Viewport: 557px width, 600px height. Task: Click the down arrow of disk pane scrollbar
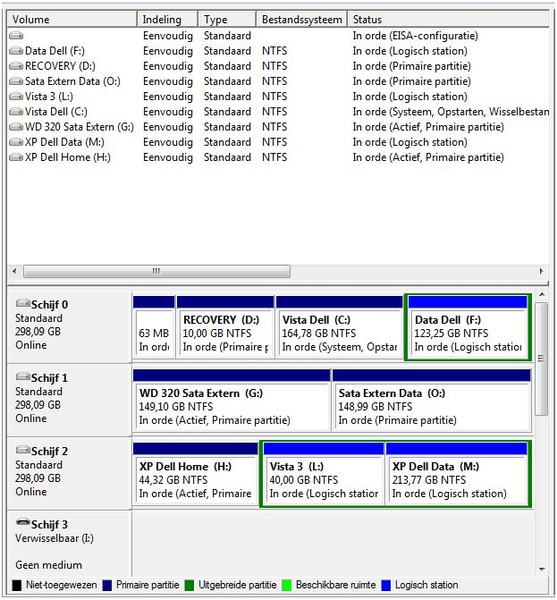pos(542,569)
